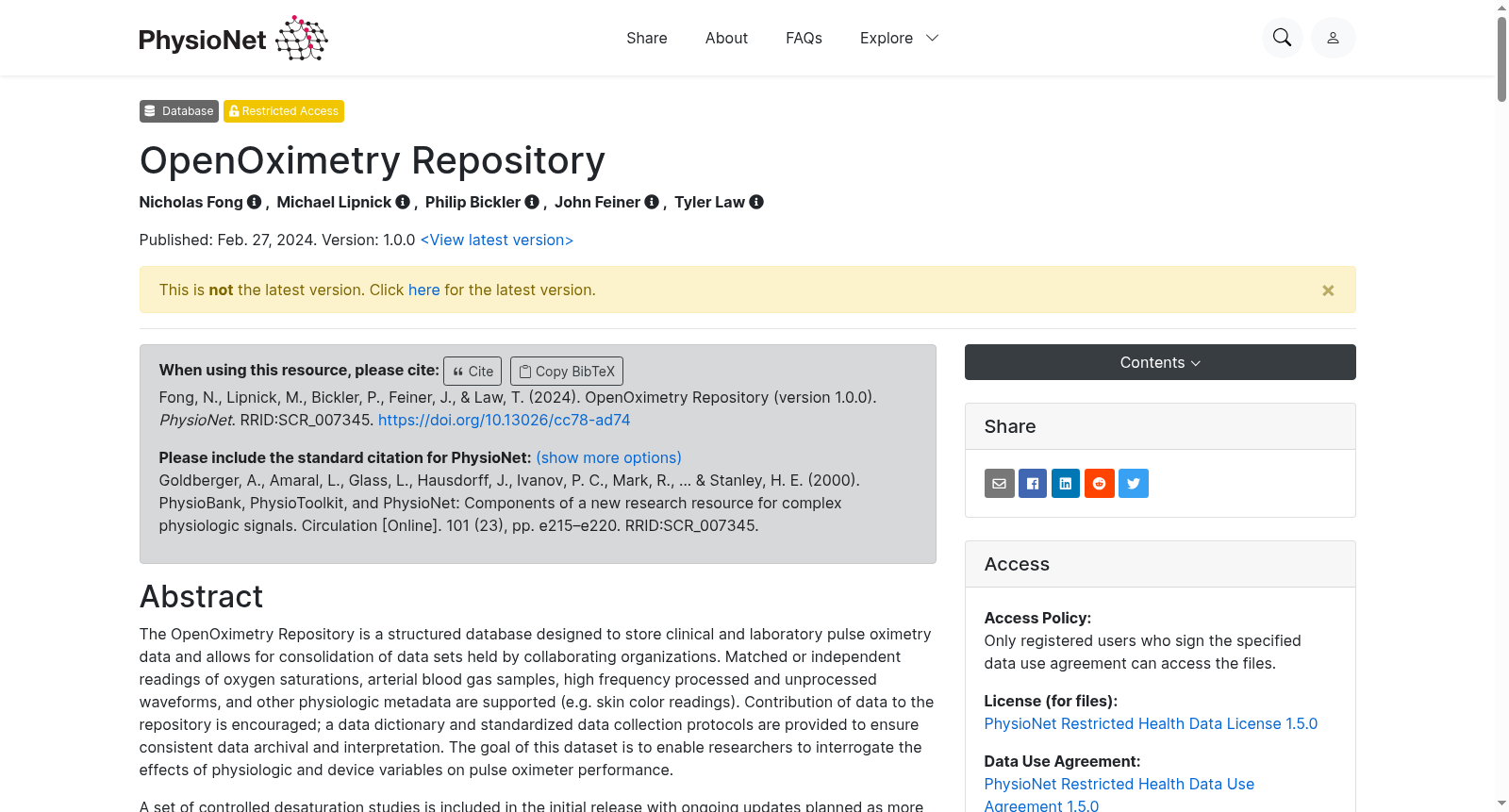Show more citation options
Viewport: 1509px width, 812px height.
coord(608,457)
